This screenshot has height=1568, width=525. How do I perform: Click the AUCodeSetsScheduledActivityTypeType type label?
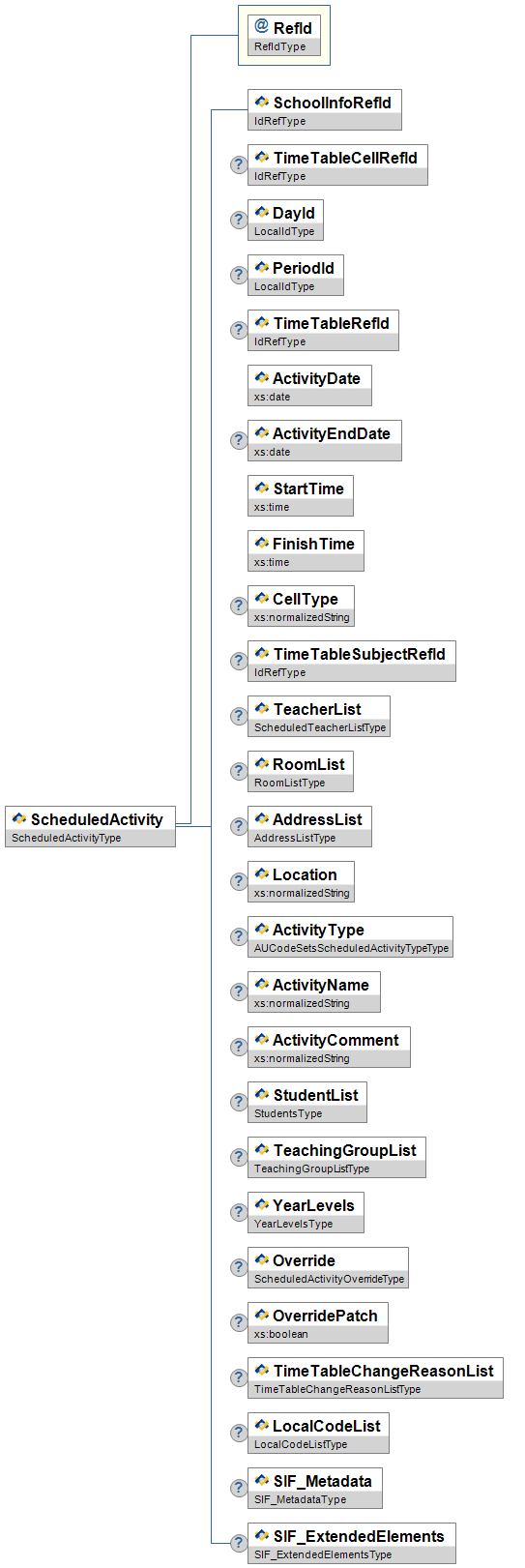[x=351, y=948]
